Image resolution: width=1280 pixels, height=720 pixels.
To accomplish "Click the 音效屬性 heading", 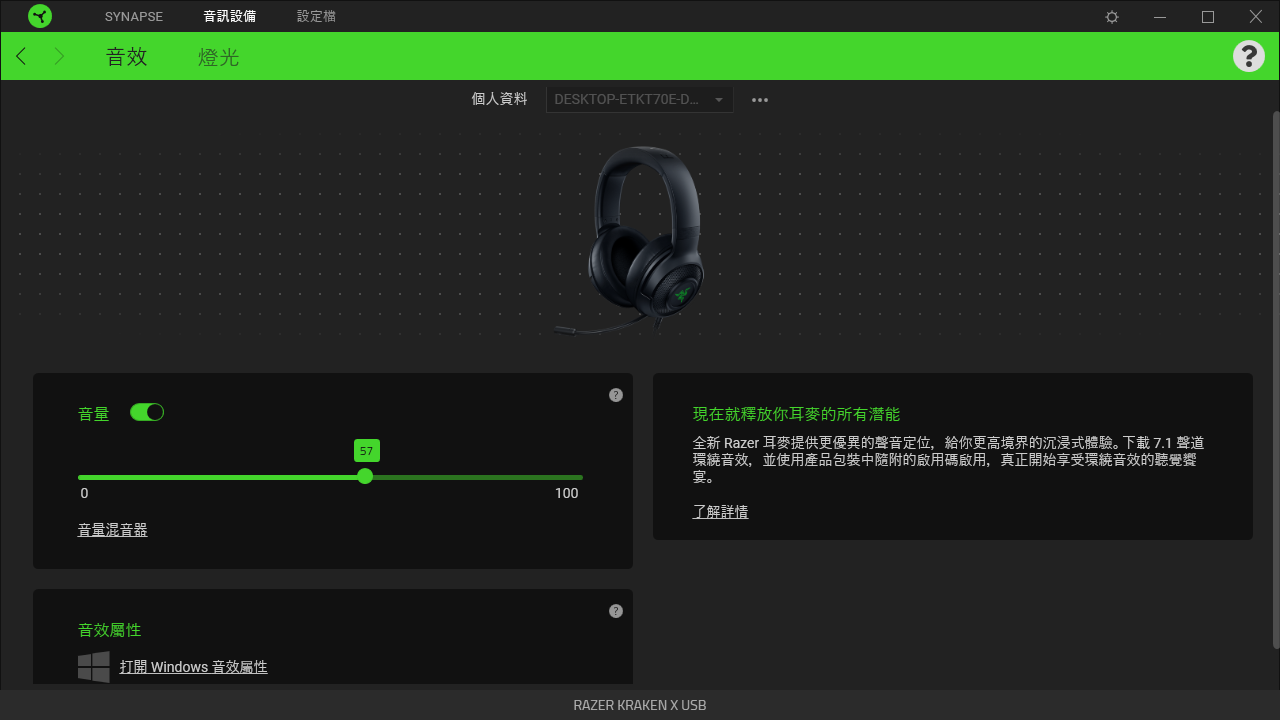I will 110,630.
